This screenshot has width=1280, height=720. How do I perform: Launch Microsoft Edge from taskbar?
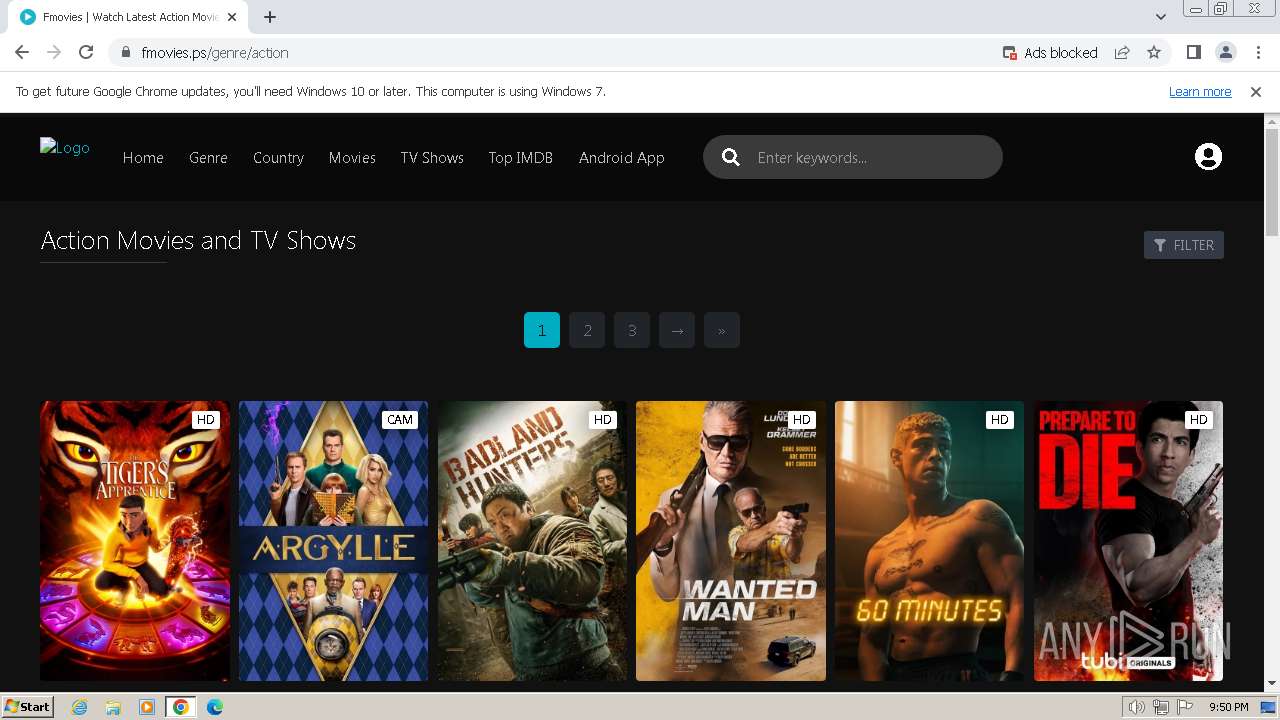[x=215, y=707]
